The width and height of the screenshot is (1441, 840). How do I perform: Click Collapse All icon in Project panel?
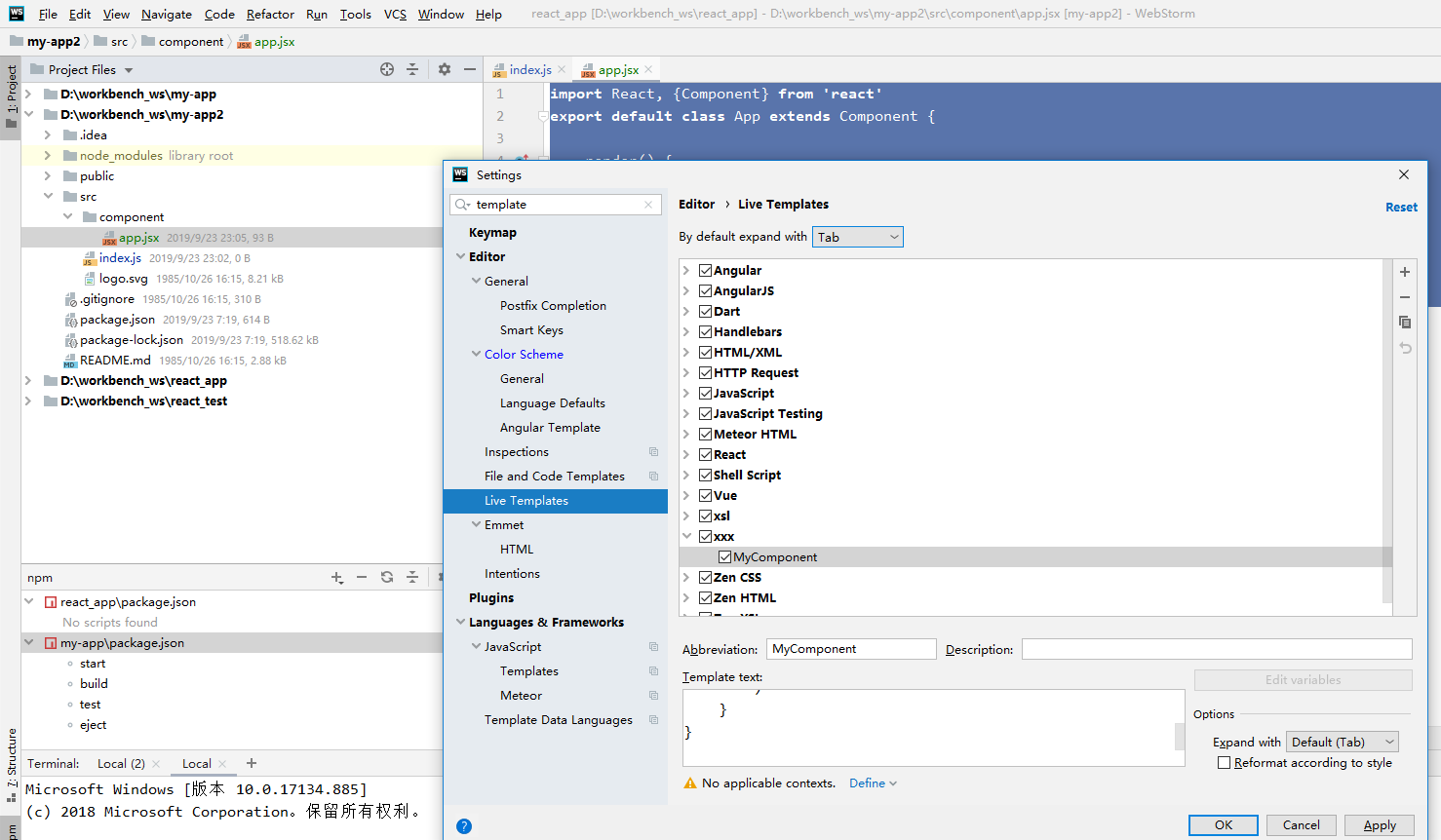412,69
